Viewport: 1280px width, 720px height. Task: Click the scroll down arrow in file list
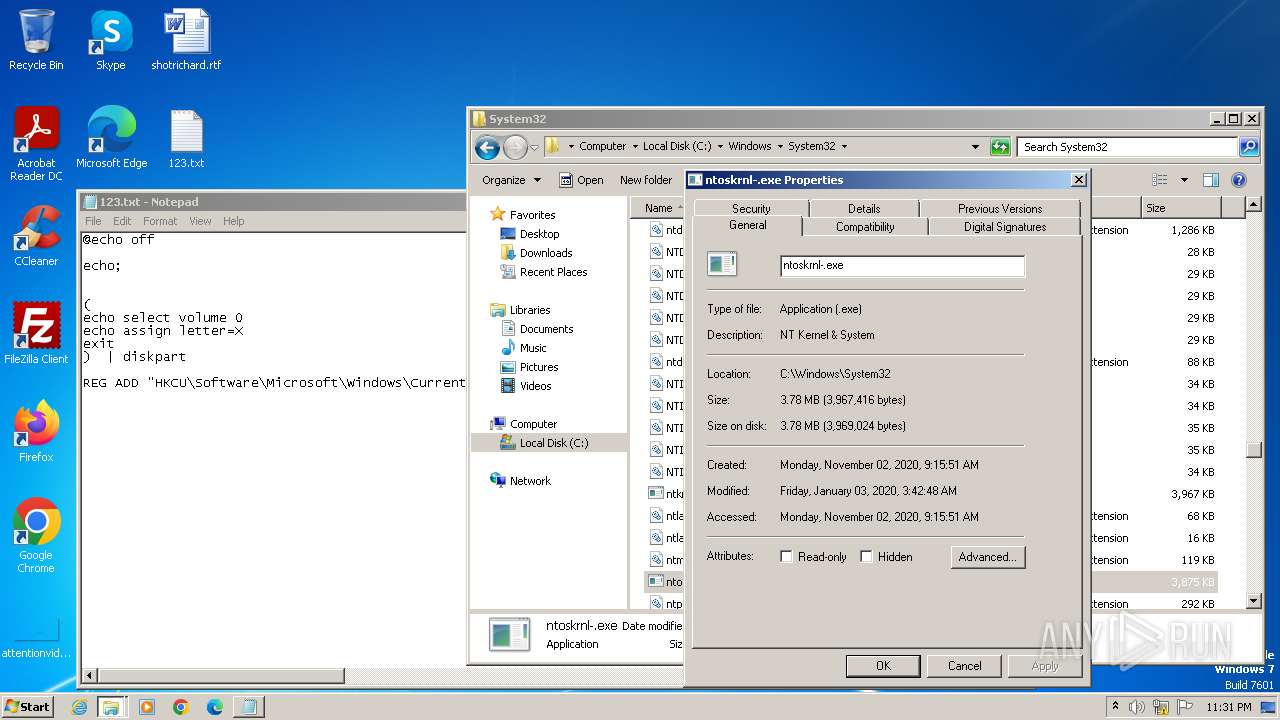click(x=1254, y=601)
